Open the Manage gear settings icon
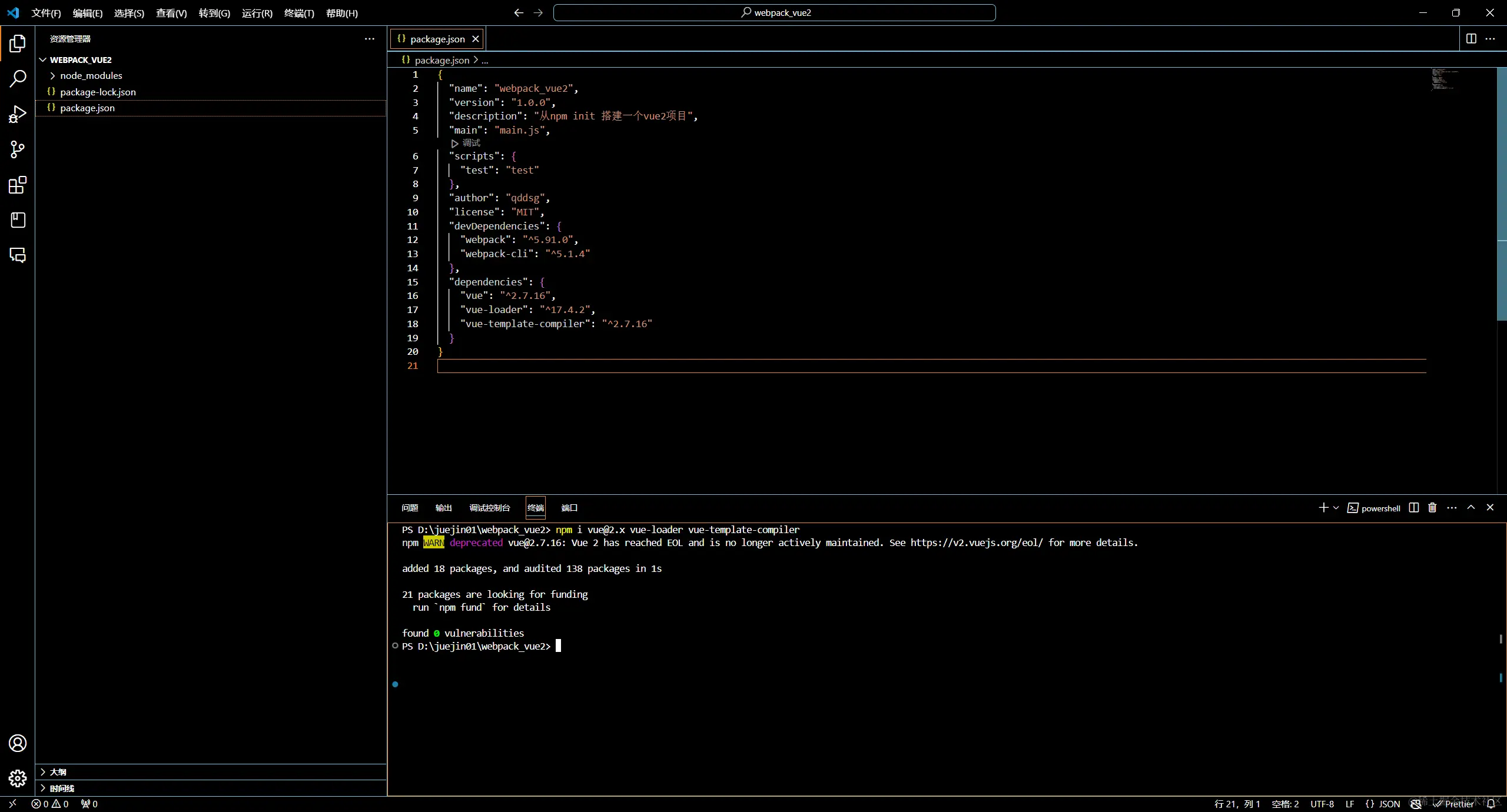Image resolution: width=1507 pixels, height=812 pixels. tap(18, 778)
